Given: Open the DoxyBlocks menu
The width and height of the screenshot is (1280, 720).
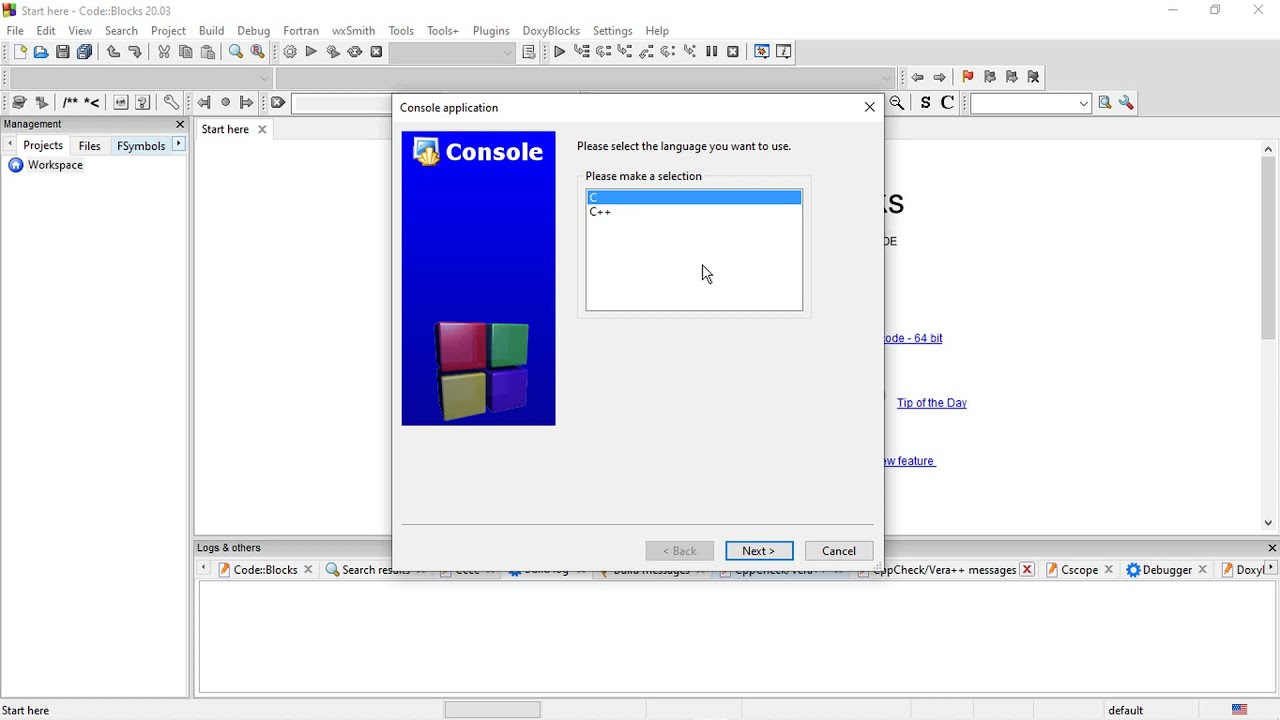Looking at the screenshot, I should [x=551, y=31].
